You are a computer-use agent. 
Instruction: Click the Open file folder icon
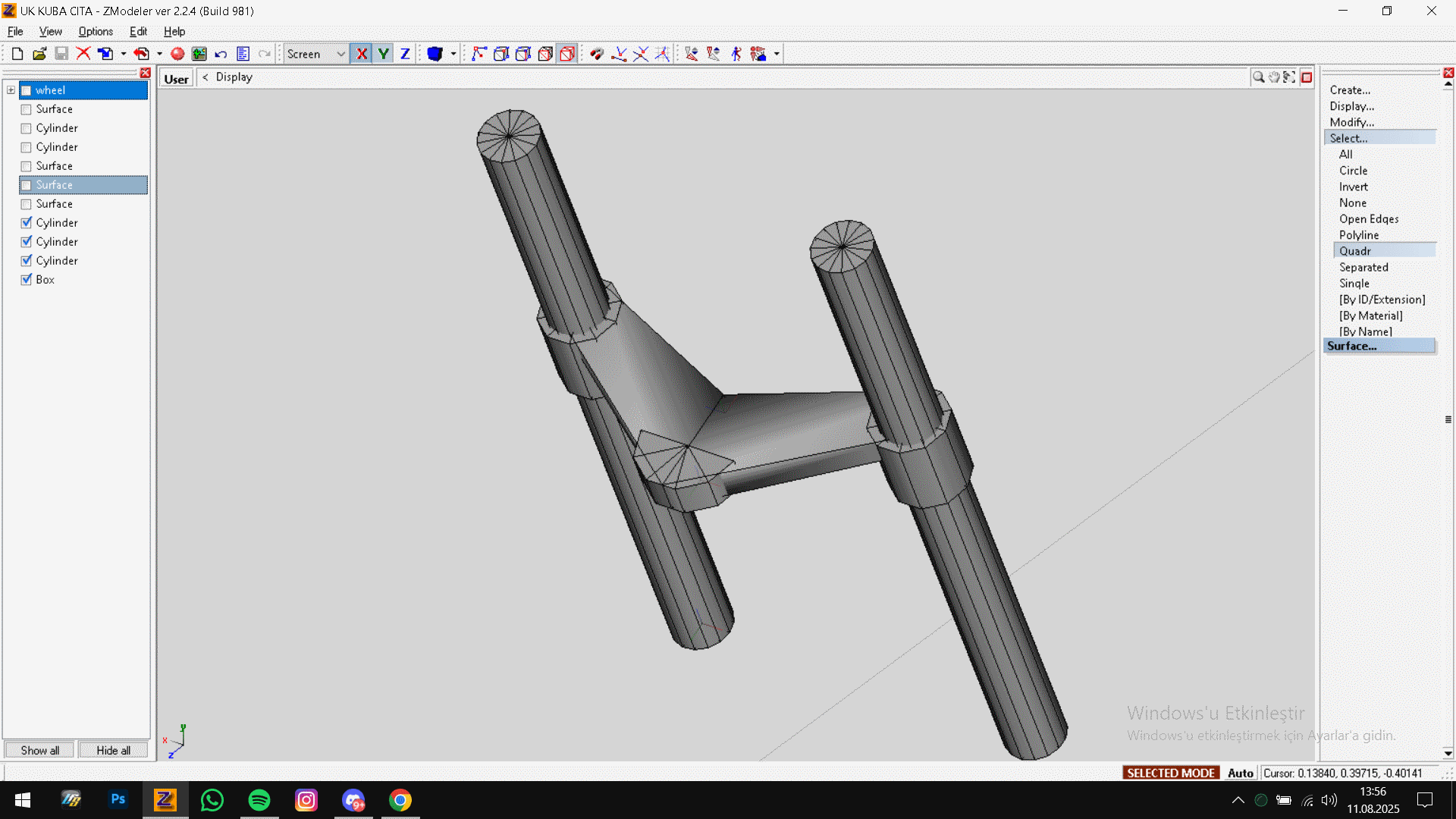point(39,54)
